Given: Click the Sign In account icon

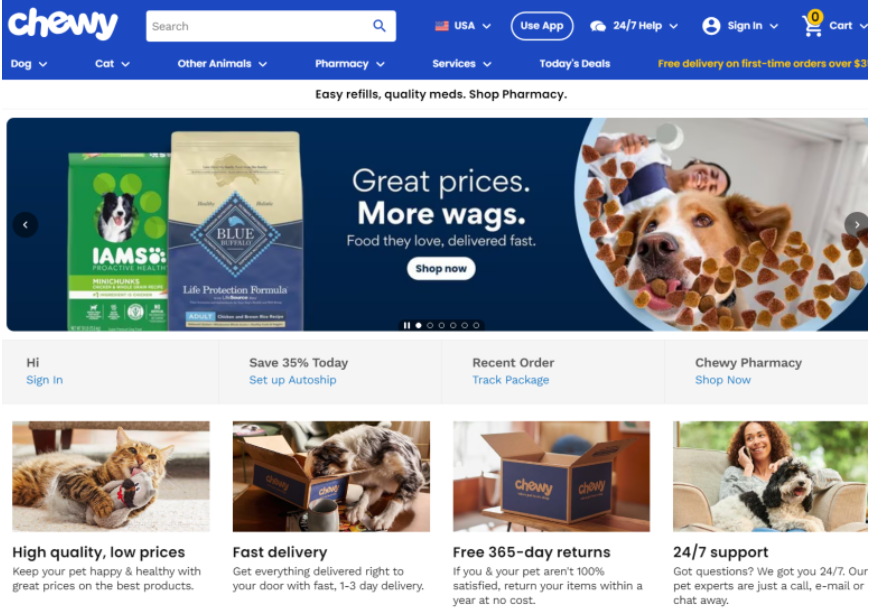Looking at the screenshot, I should click(711, 26).
